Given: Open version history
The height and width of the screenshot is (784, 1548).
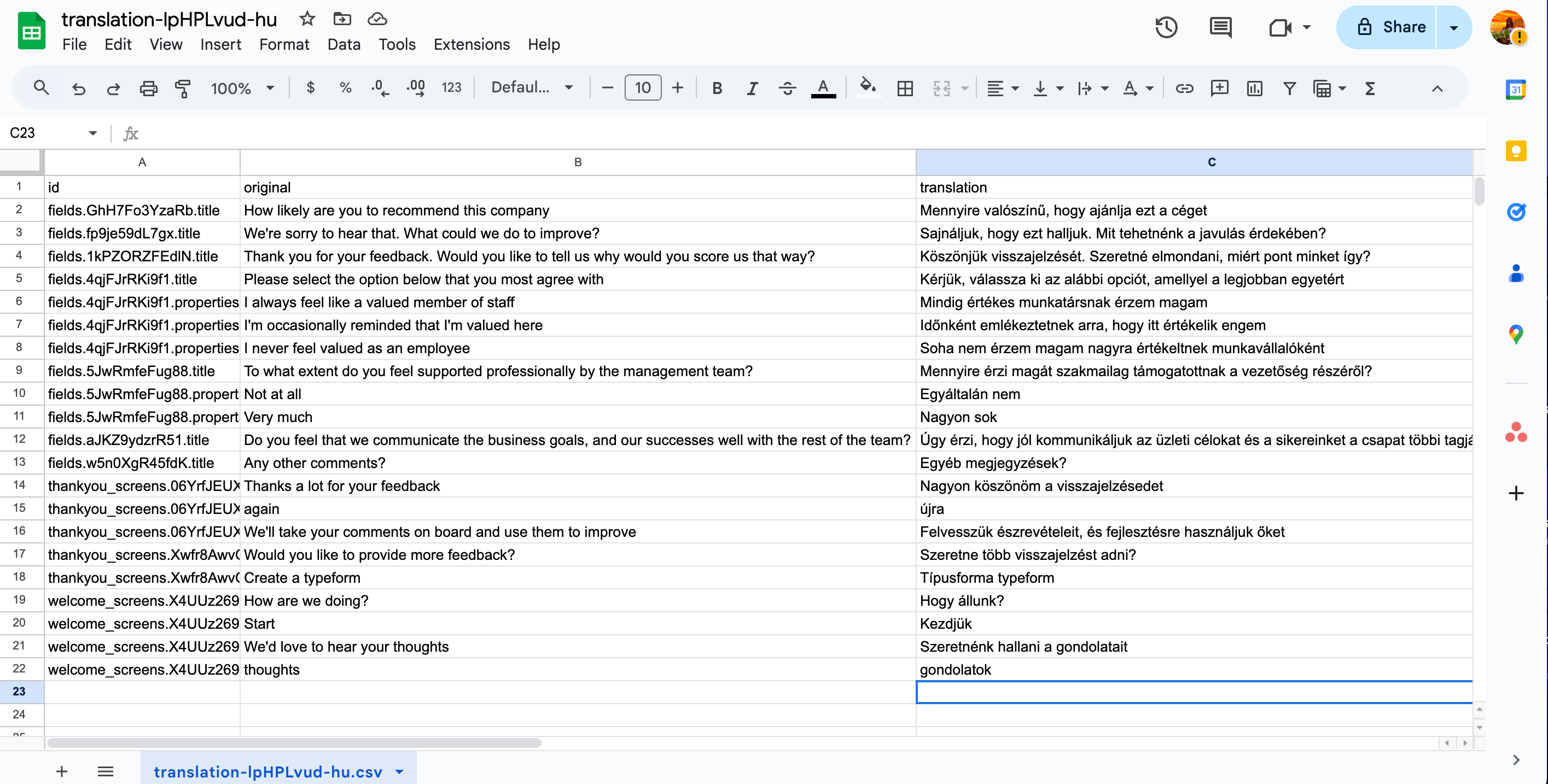Looking at the screenshot, I should coord(1166,27).
